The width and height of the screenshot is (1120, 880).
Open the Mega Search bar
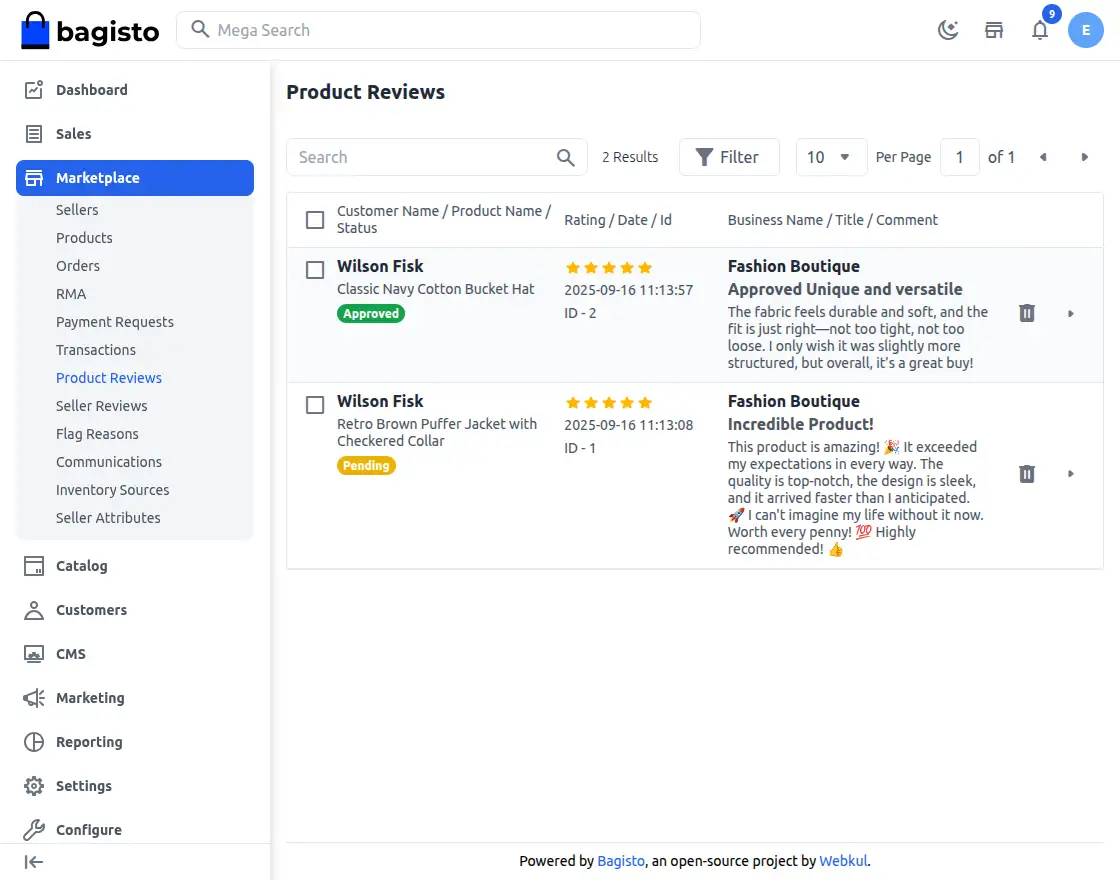click(x=437, y=30)
